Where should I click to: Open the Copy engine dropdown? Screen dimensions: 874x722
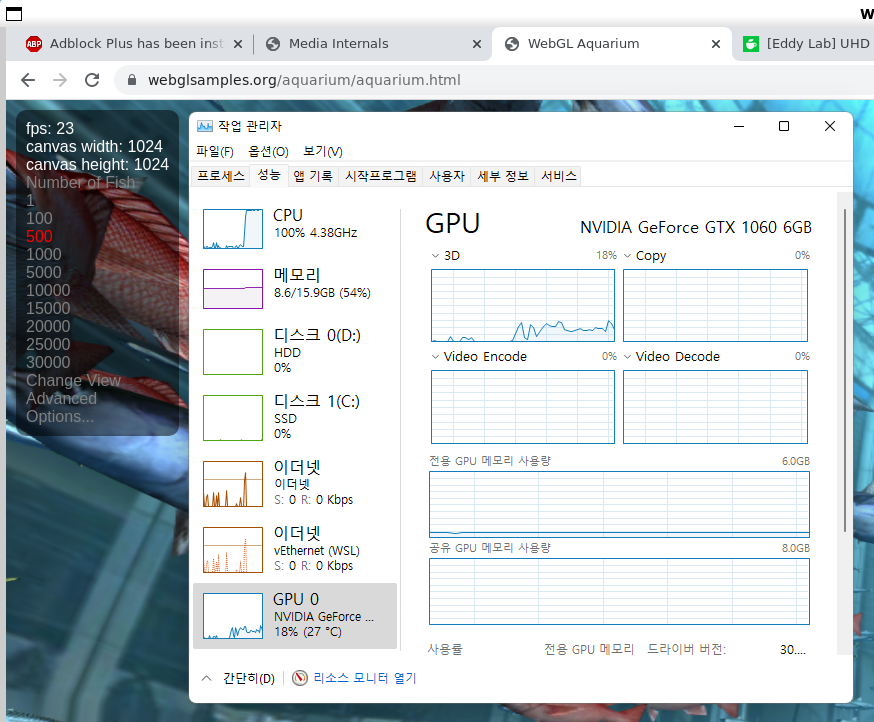coord(627,256)
